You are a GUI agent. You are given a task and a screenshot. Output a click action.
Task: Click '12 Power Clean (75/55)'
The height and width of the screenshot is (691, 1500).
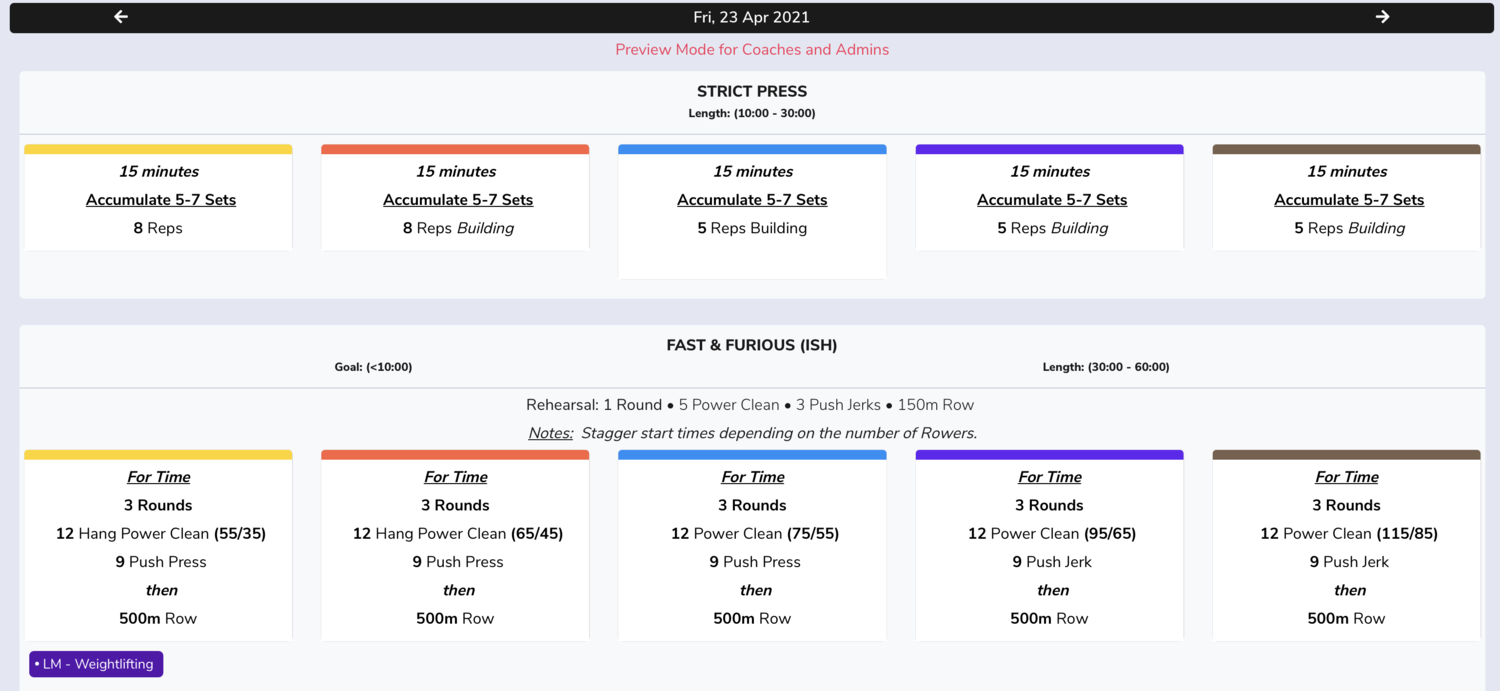[x=755, y=534]
